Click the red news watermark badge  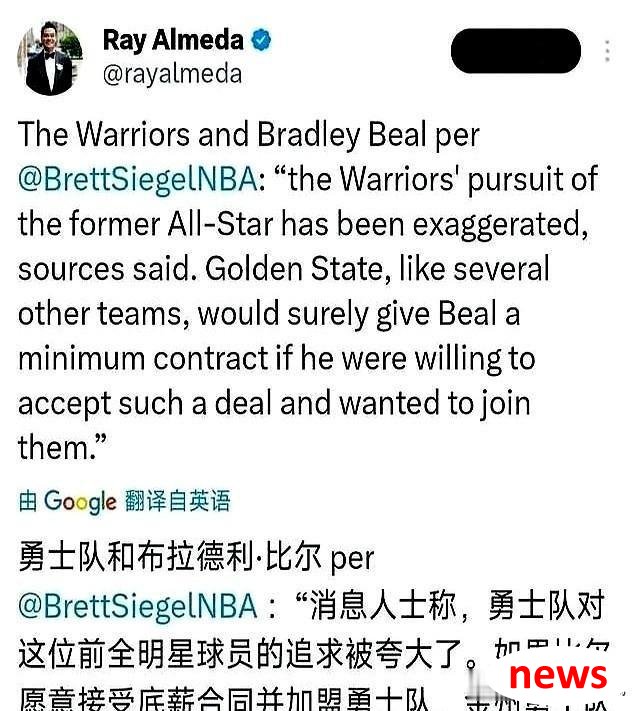tap(557, 675)
